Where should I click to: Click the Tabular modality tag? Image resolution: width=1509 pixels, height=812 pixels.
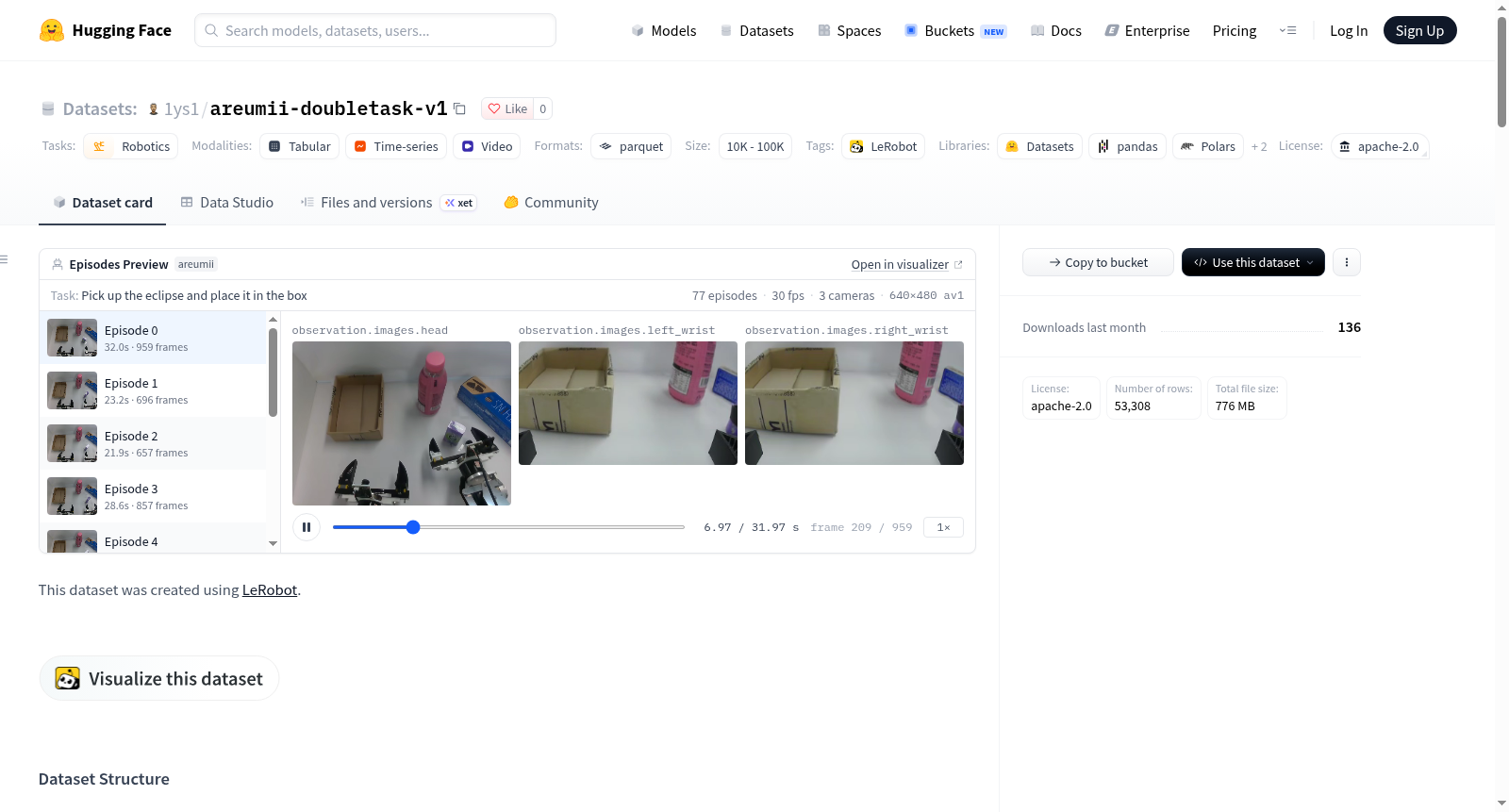tap(300, 146)
